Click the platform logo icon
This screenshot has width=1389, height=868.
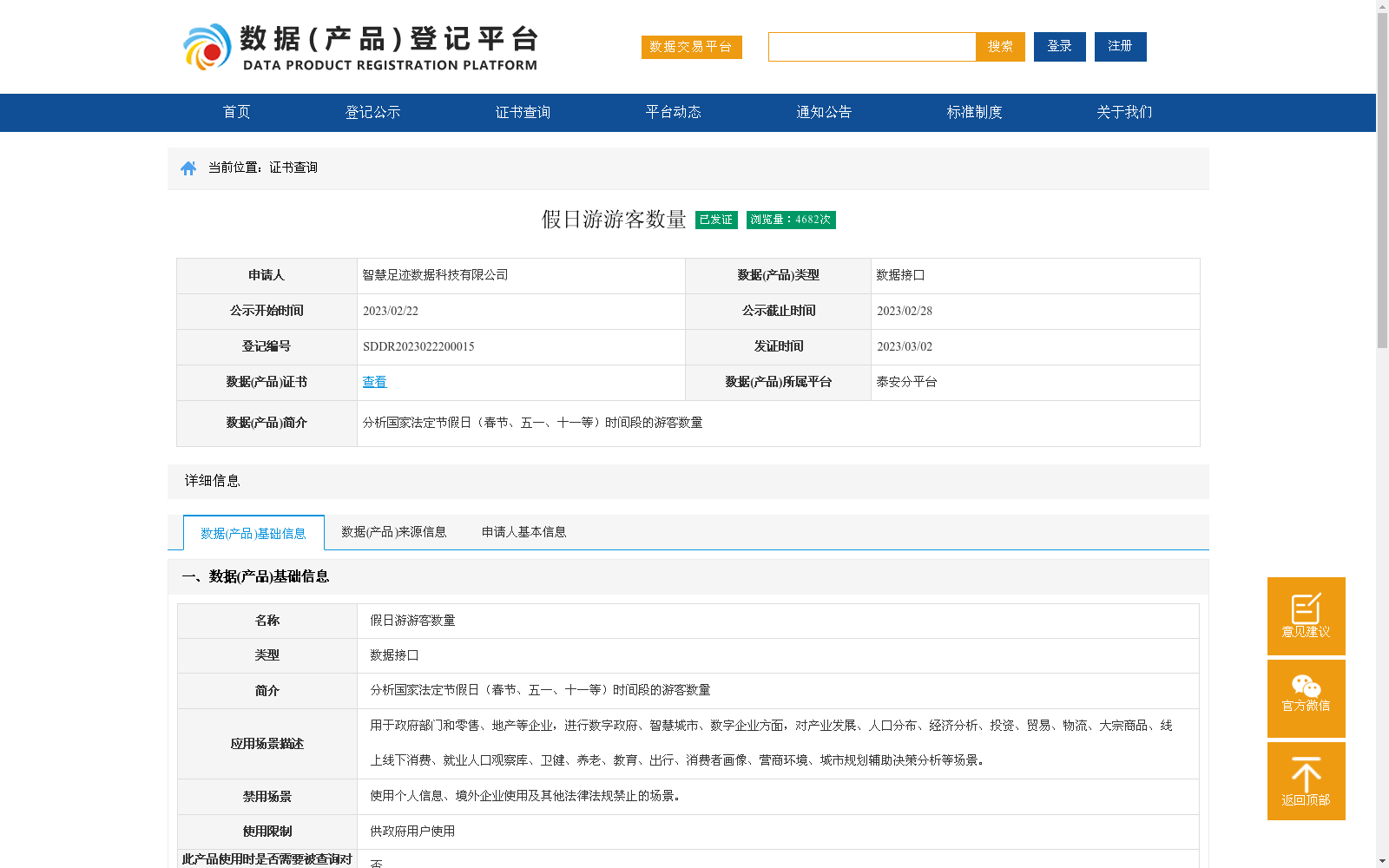pyautogui.click(x=207, y=47)
